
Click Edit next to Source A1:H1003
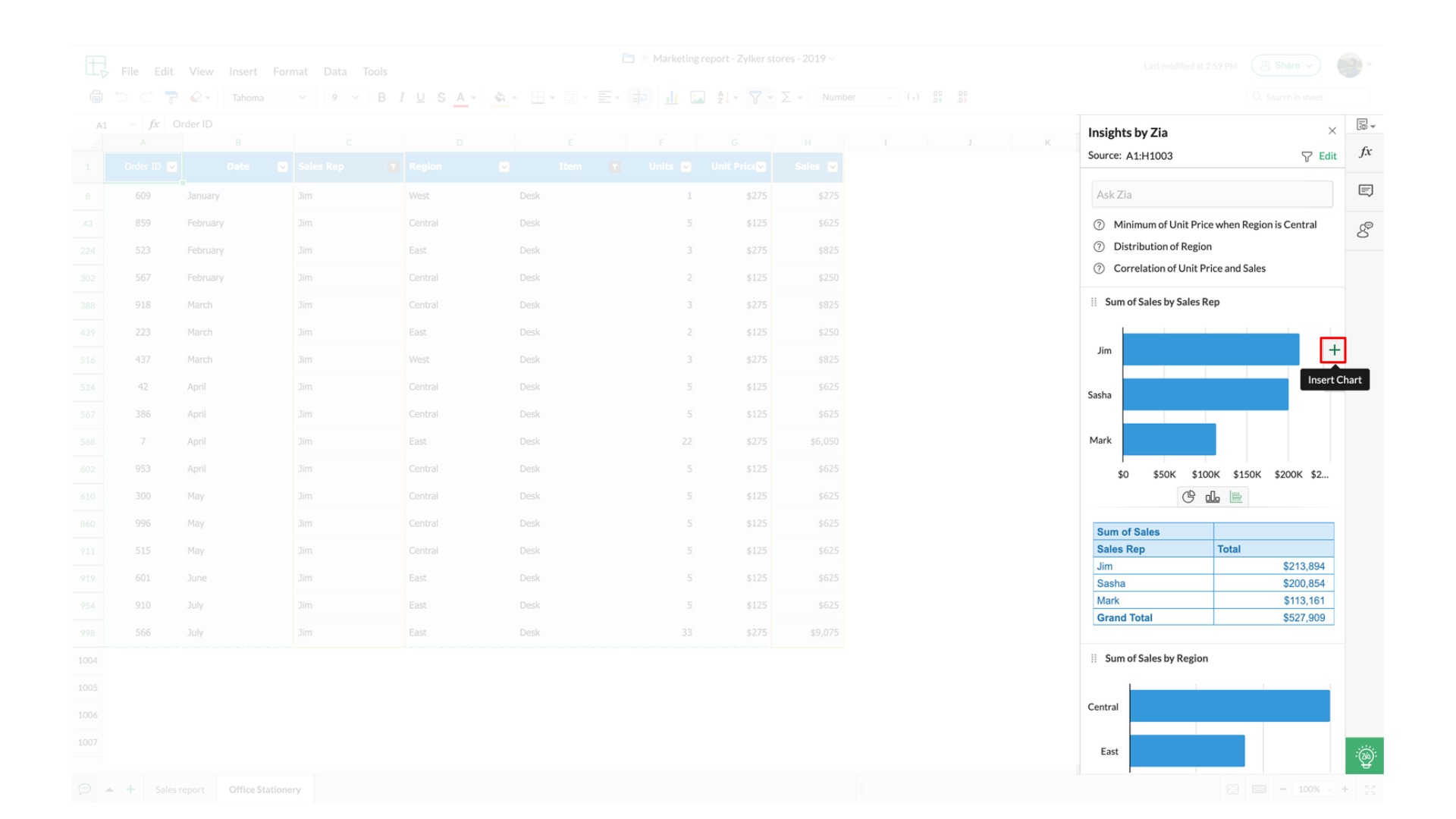tap(1327, 155)
